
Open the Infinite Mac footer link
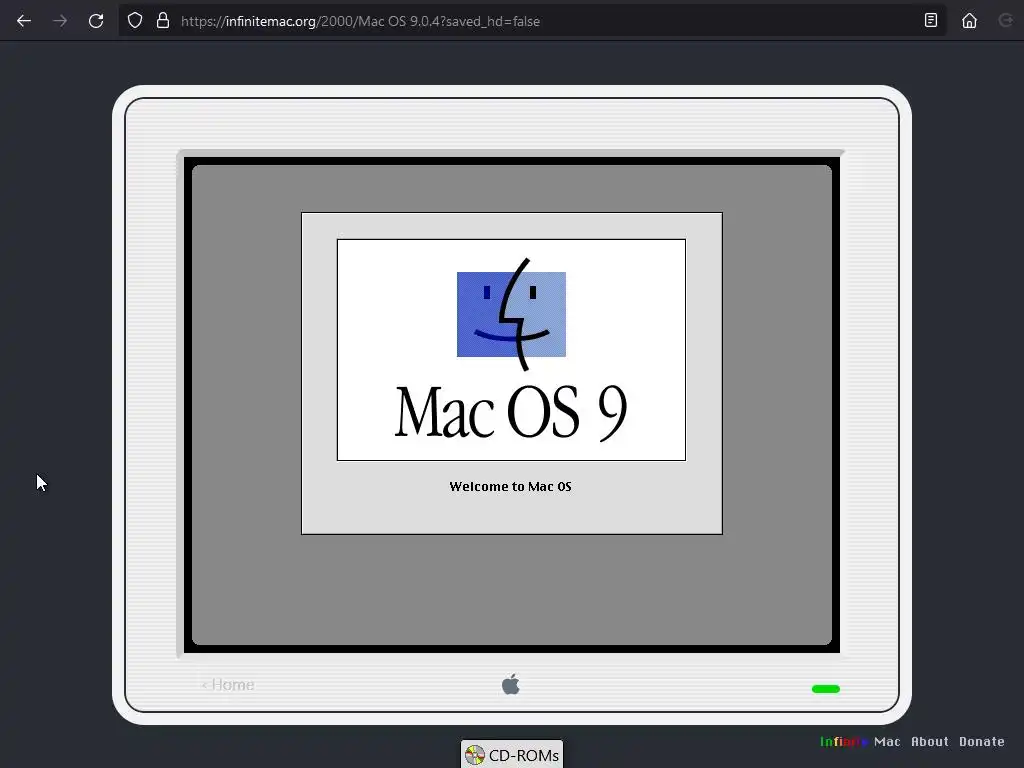pyautogui.click(x=860, y=742)
